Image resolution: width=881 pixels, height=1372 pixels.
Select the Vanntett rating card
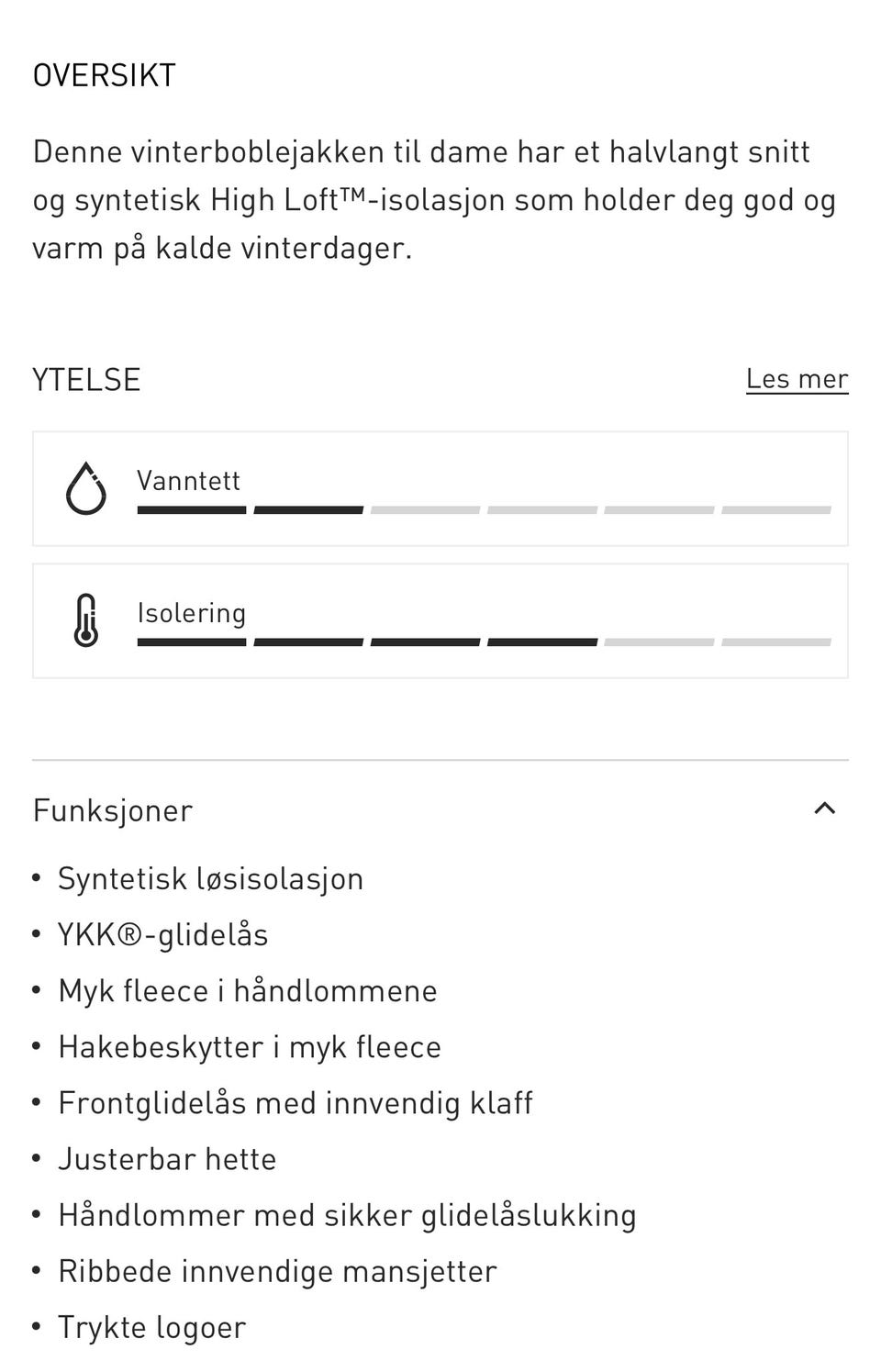coord(440,488)
